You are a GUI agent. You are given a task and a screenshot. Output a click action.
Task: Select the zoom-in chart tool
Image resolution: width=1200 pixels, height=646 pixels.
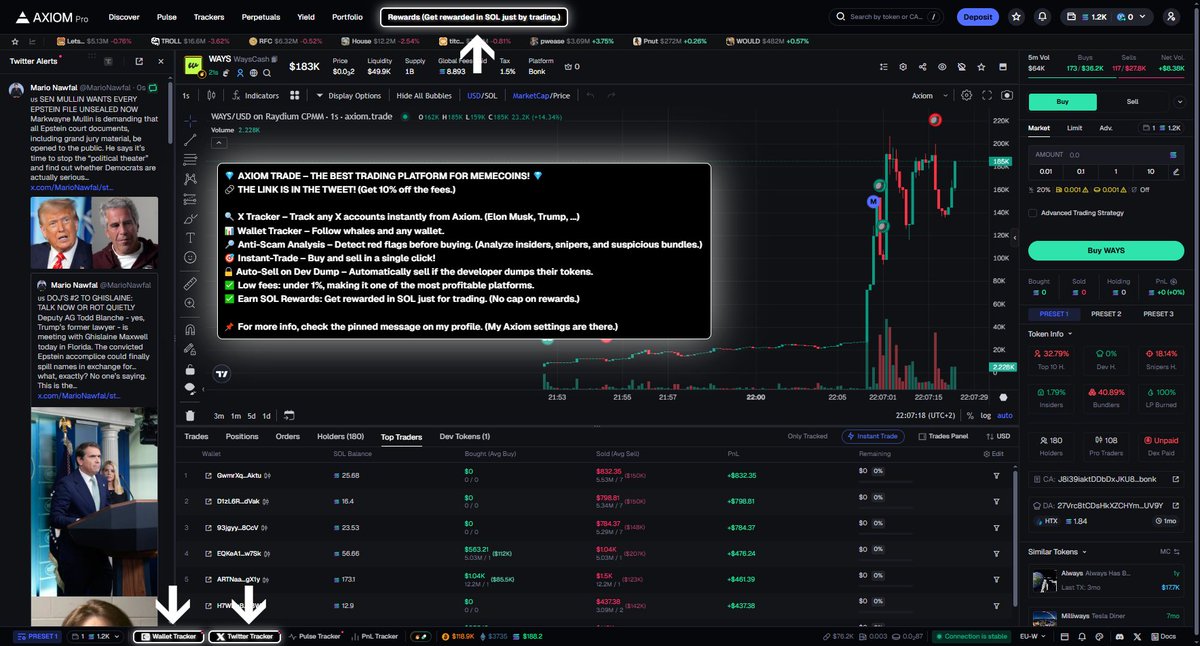click(x=190, y=303)
